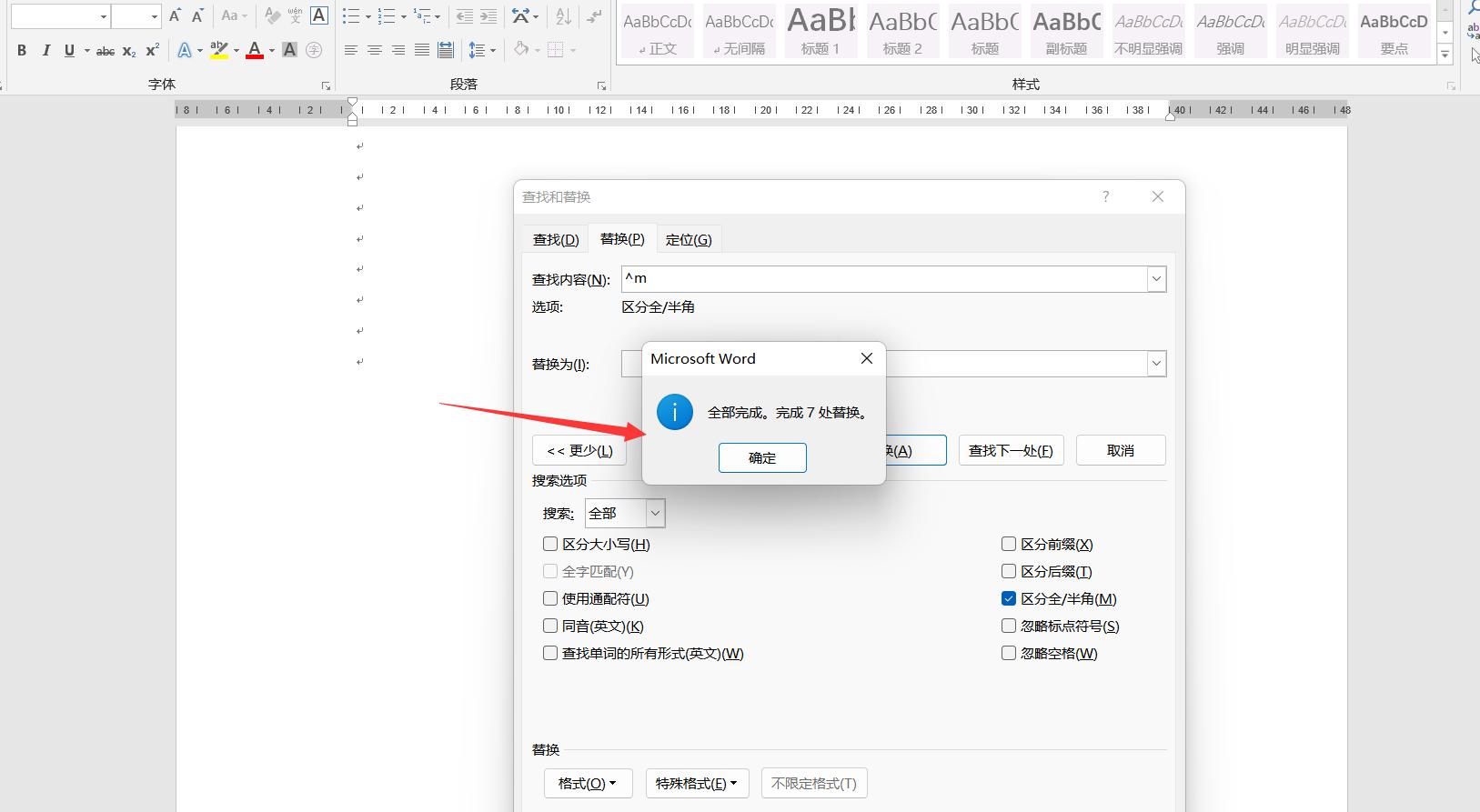
Task: Open the Asian layout options
Action: (x=520, y=16)
